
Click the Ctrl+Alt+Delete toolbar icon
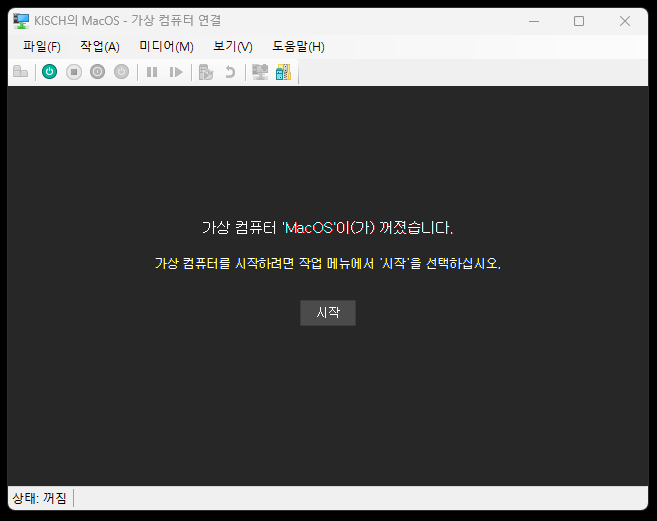[20, 72]
